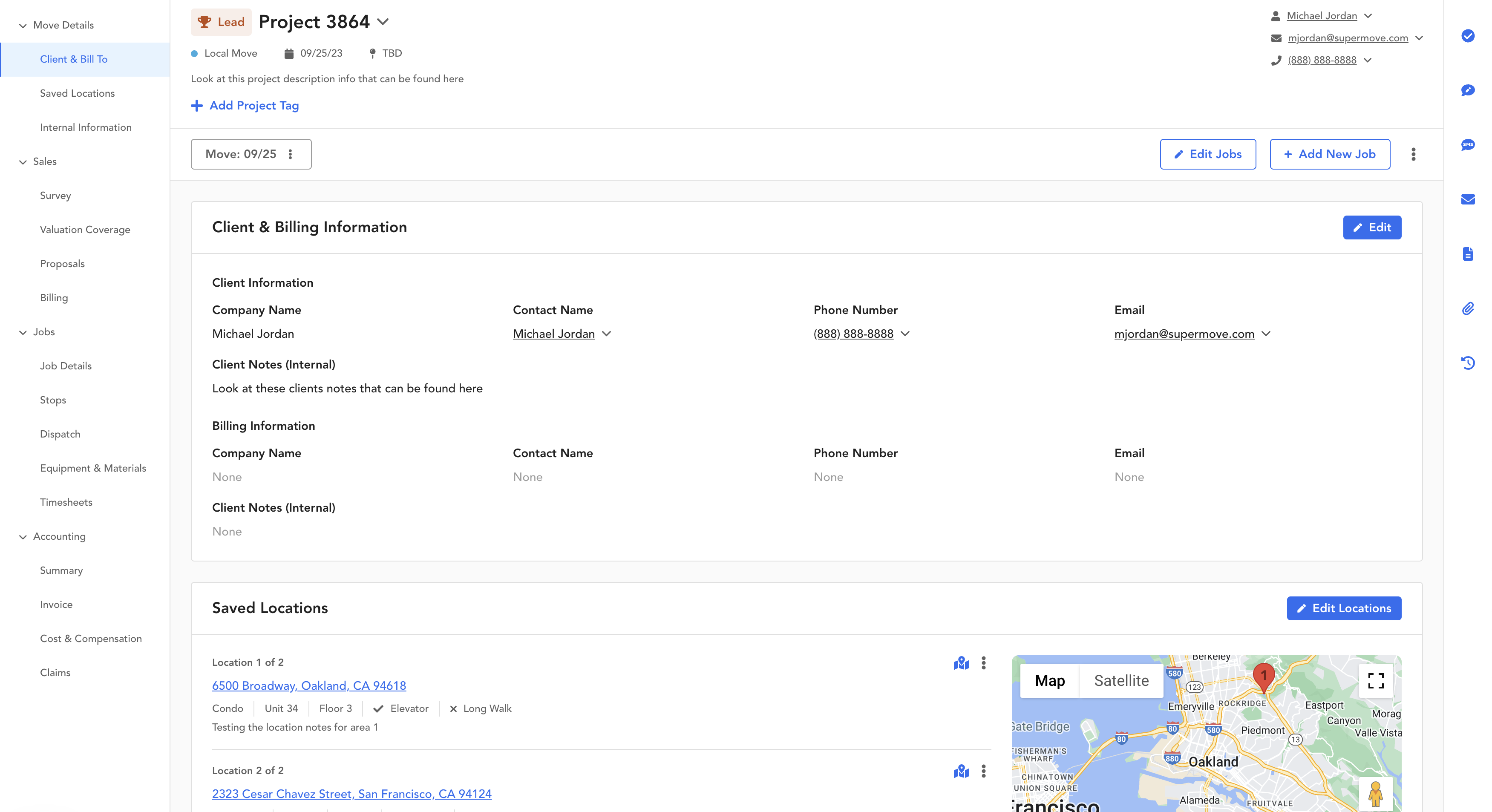The image size is (1492, 812).
Task: Click the Edit Locations button
Action: click(x=1344, y=608)
